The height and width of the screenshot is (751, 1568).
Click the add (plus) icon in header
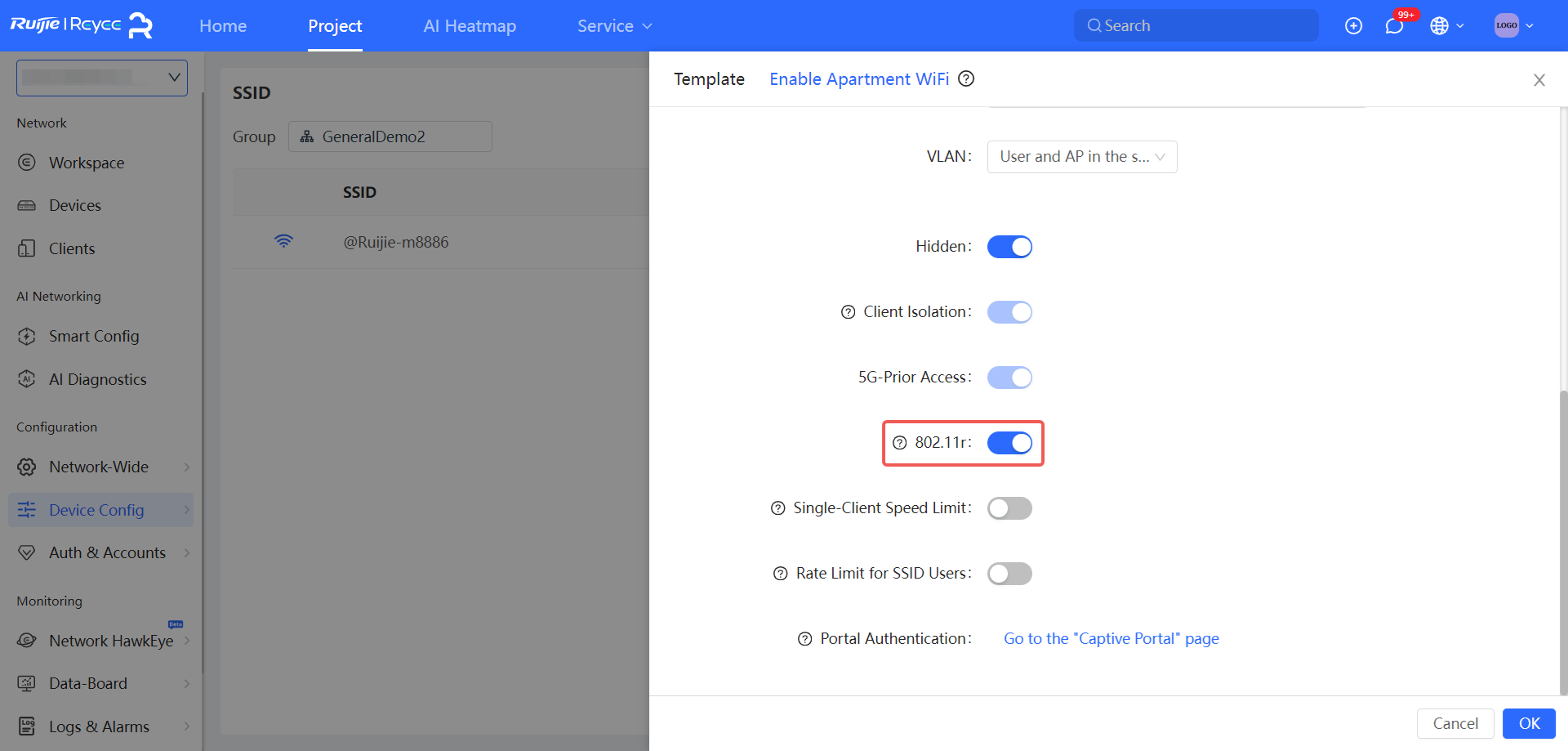coord(1353,26)
